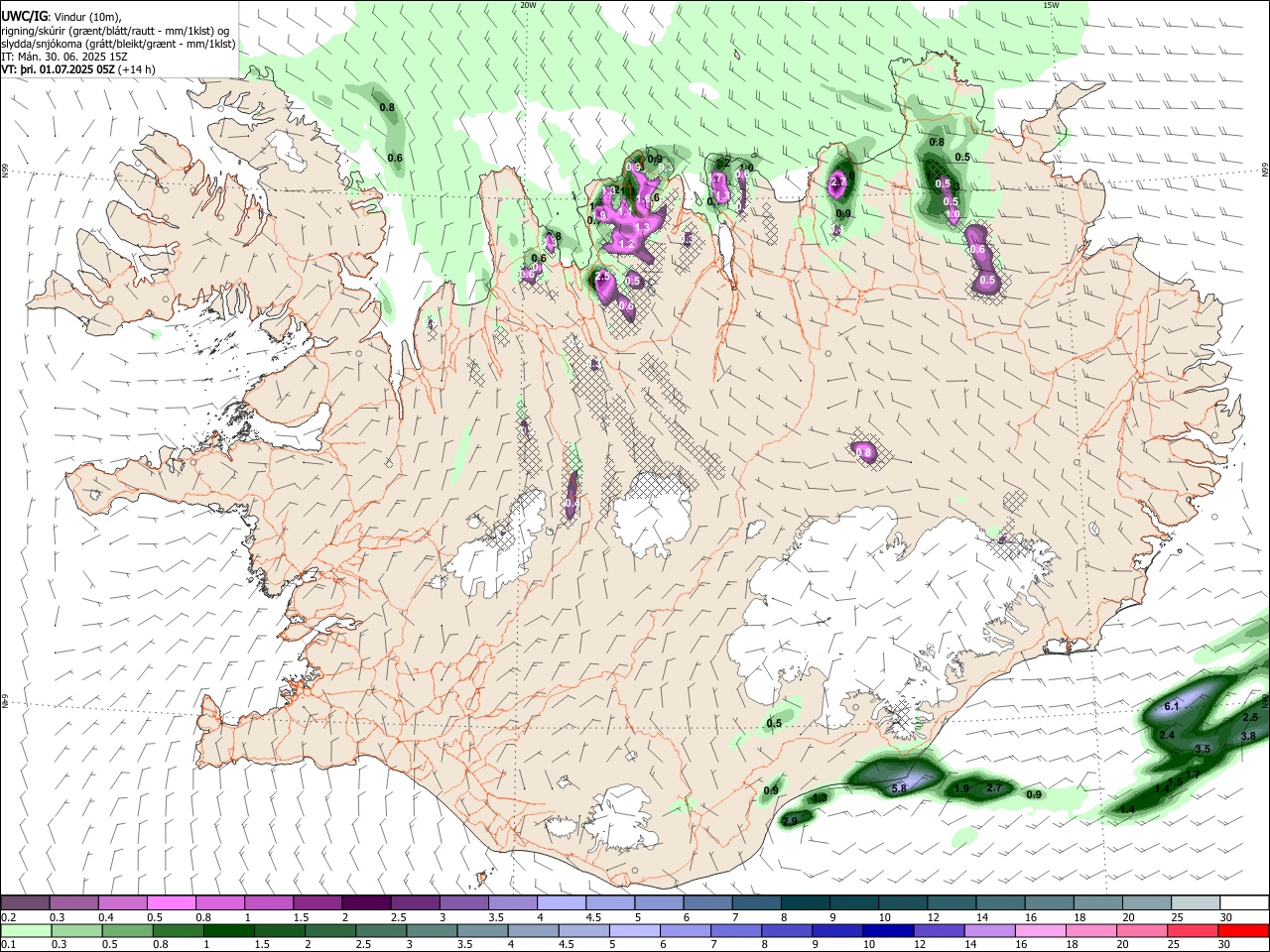Click the navy blue 10–12 rain legend swatch

point(887,930)
